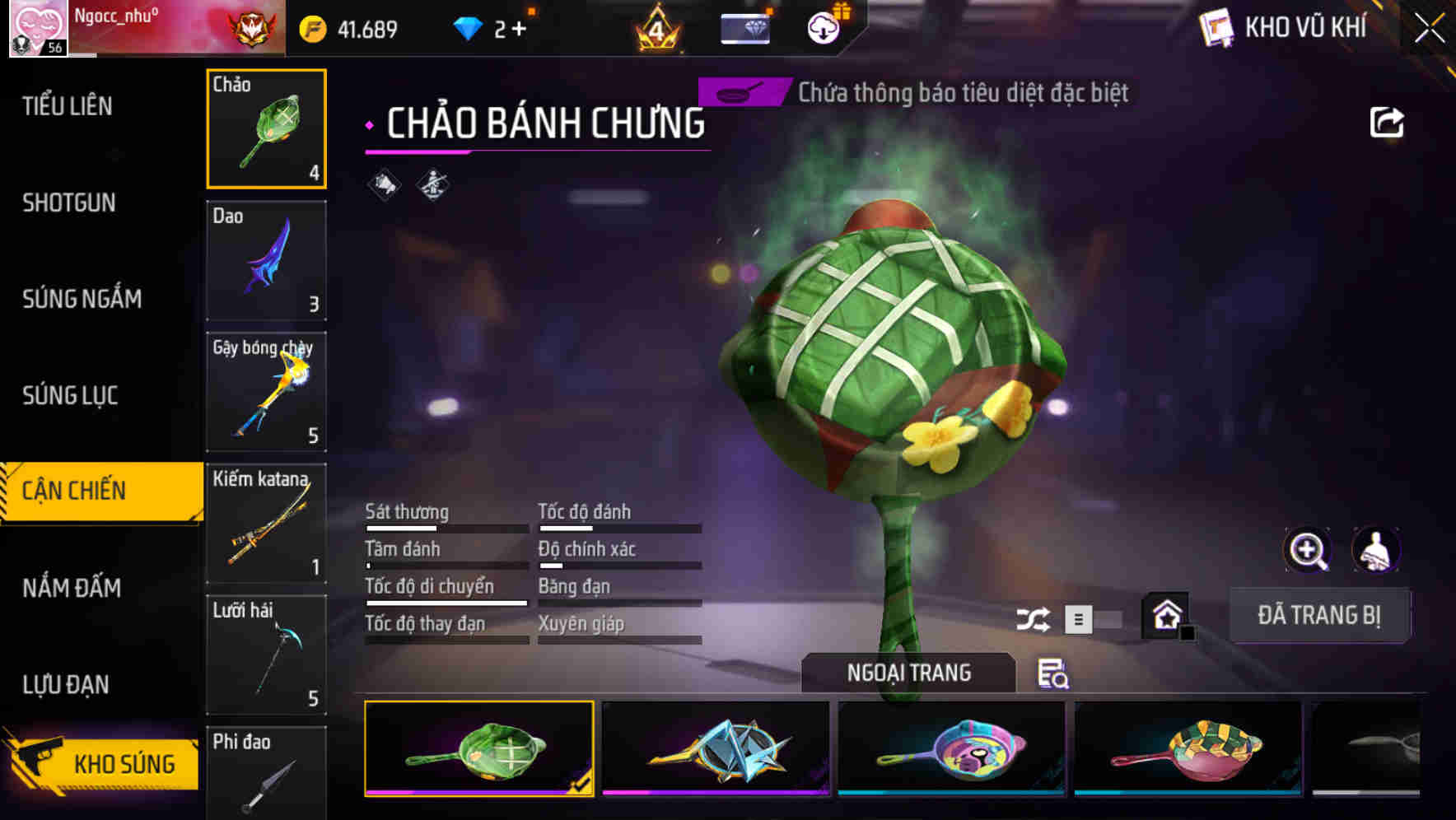Choose the blue crystal pan skin
This screenshot has width=1456, height=820.
pyautogui.click(x=716, y=748)
